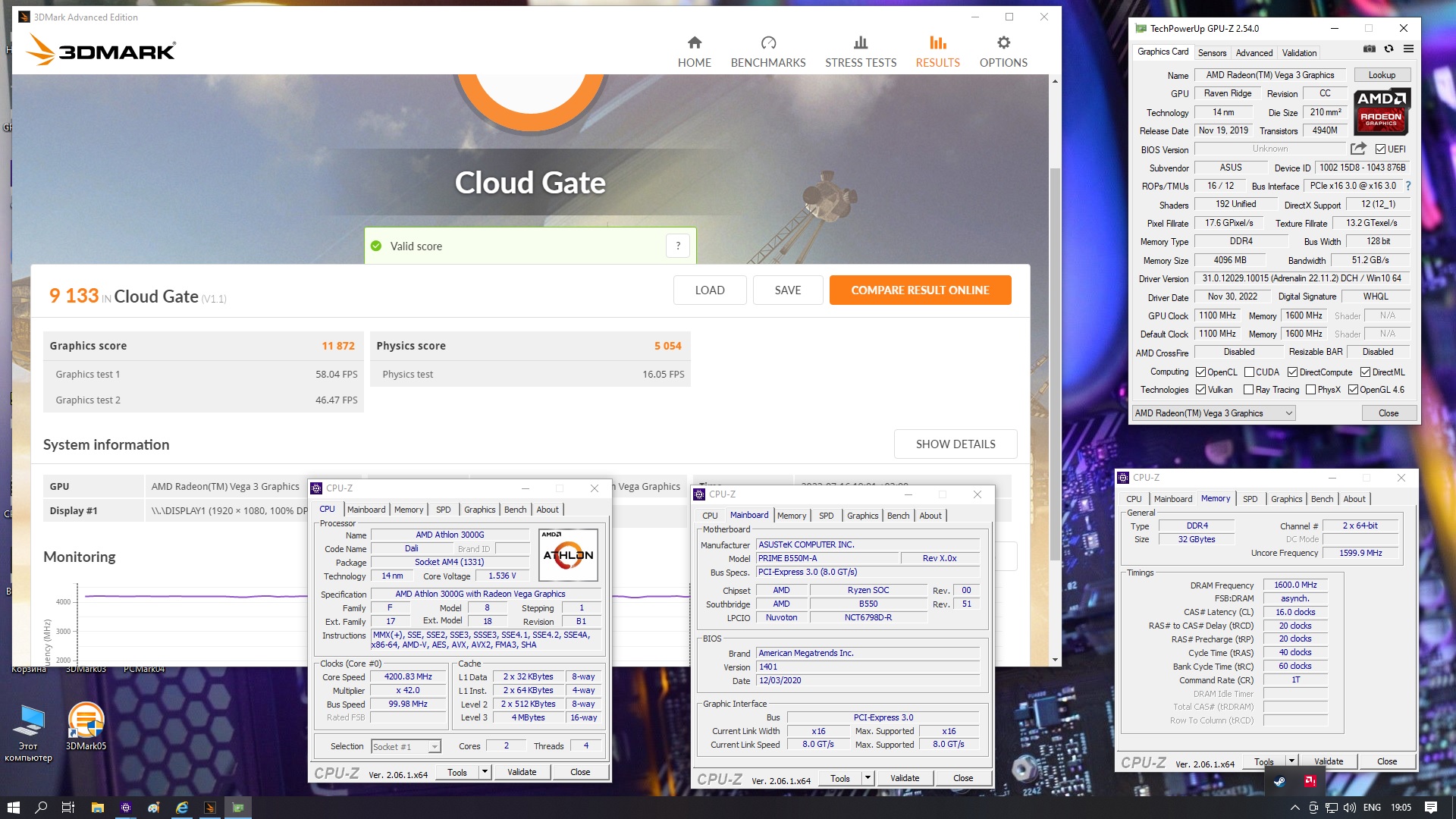1456x819 pixels.
Task: Click the Athlon logo in CPU-Z
Action: (x=568, y=555)
